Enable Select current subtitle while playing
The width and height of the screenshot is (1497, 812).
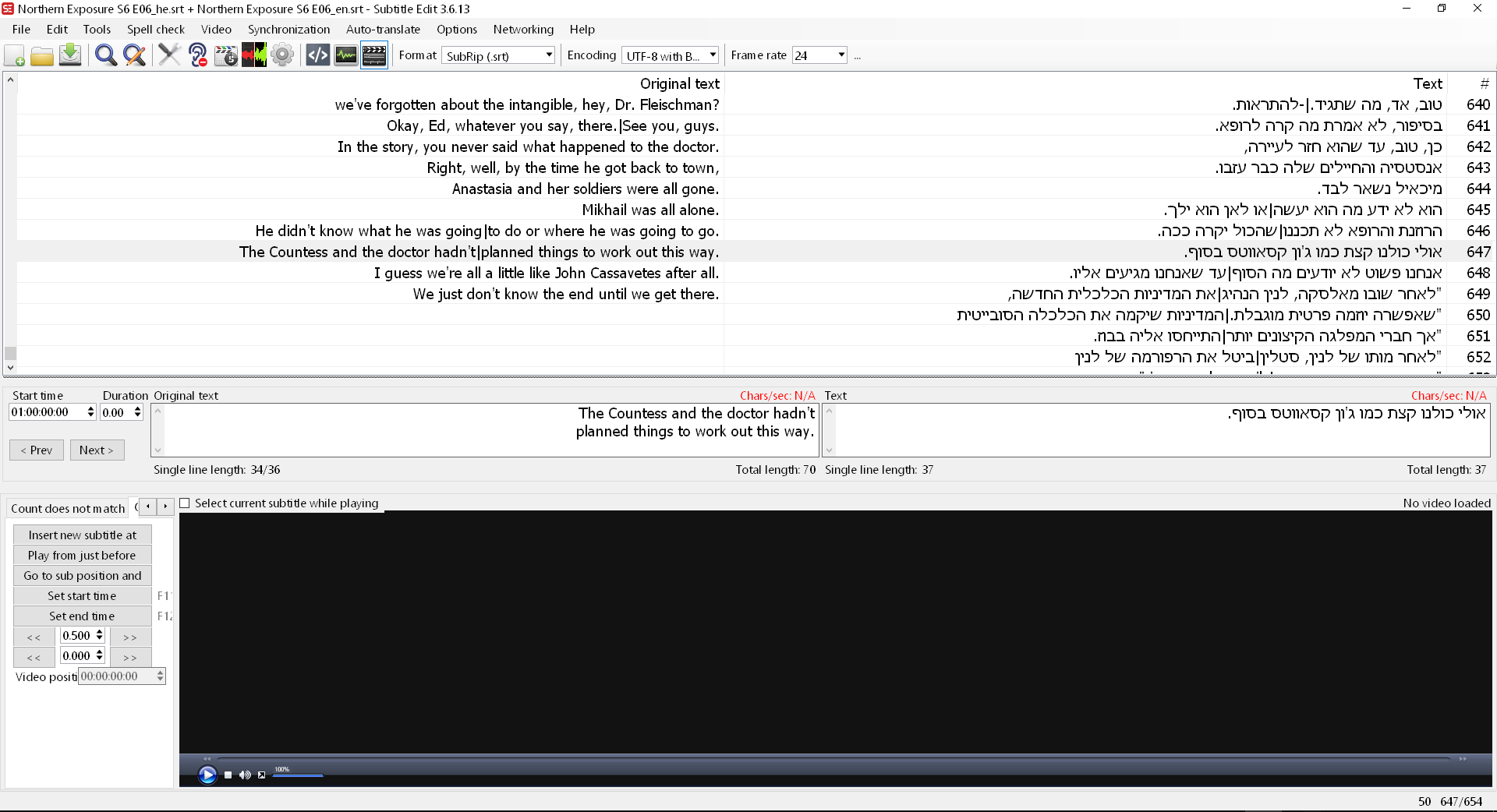185,503
